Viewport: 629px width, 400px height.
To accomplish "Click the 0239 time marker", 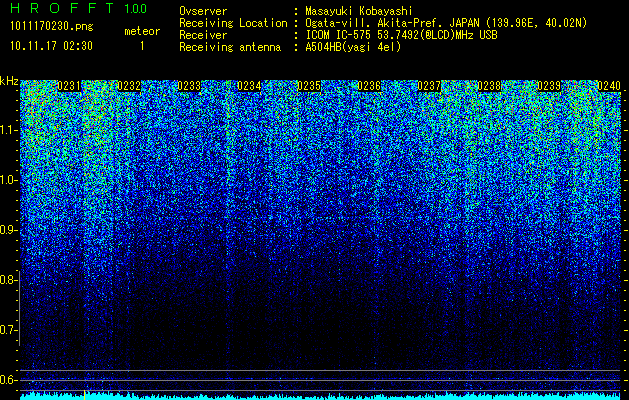I will point(549,86).
